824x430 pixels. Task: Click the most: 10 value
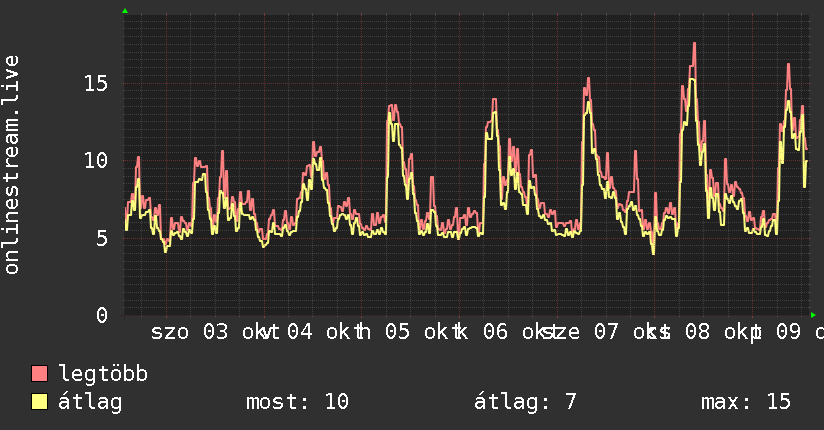[297, 402]
